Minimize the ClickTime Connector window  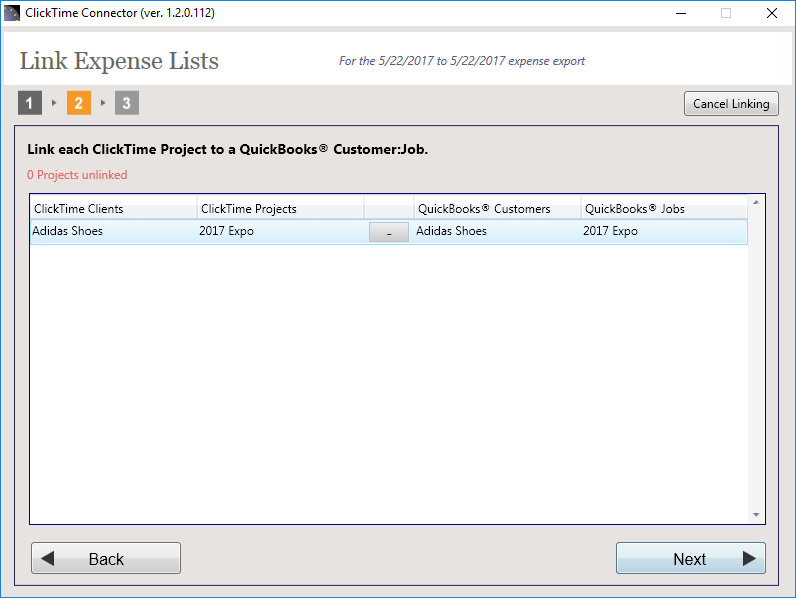(x=681, y=13)
